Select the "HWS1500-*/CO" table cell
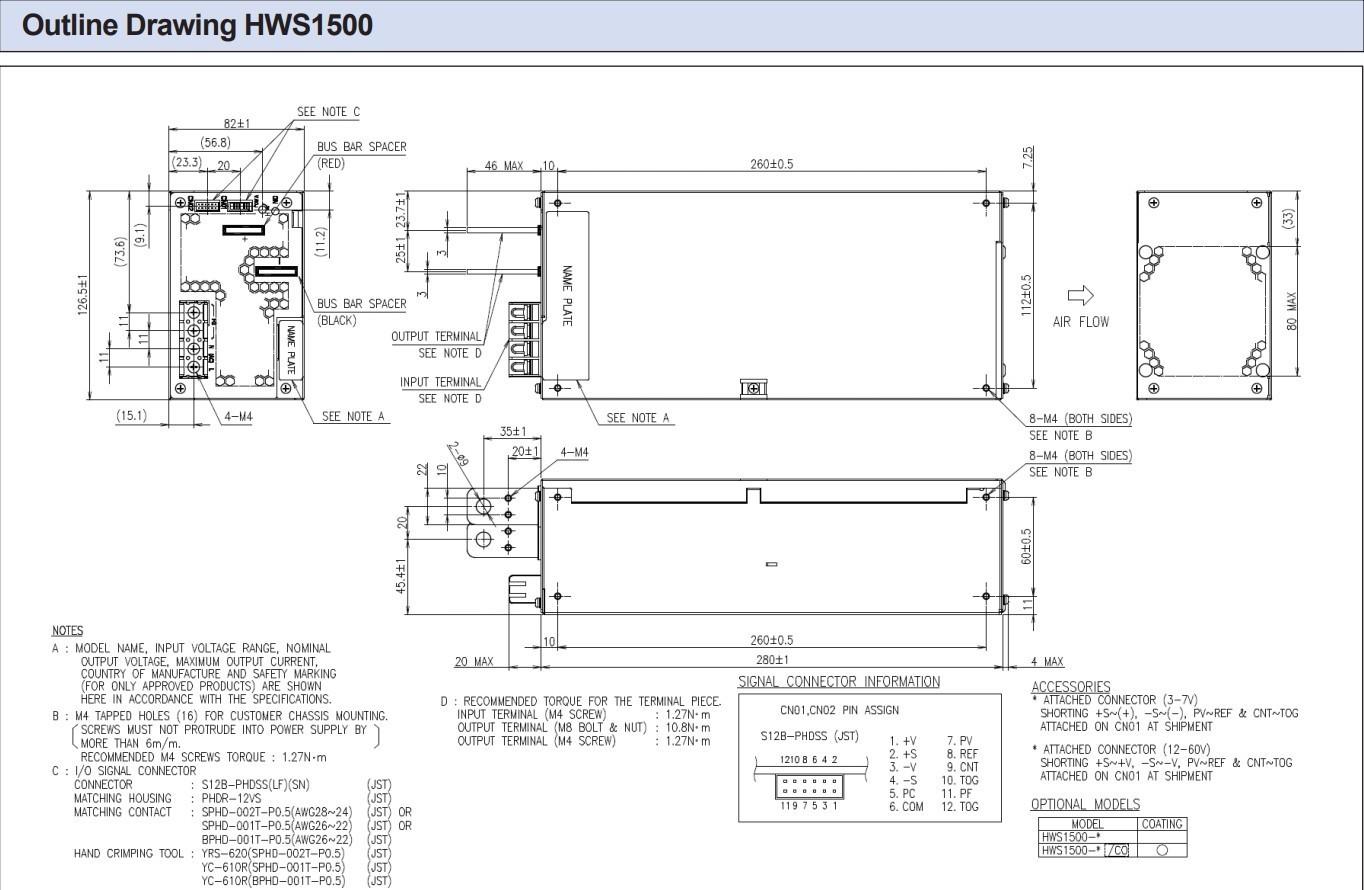 1086,849
